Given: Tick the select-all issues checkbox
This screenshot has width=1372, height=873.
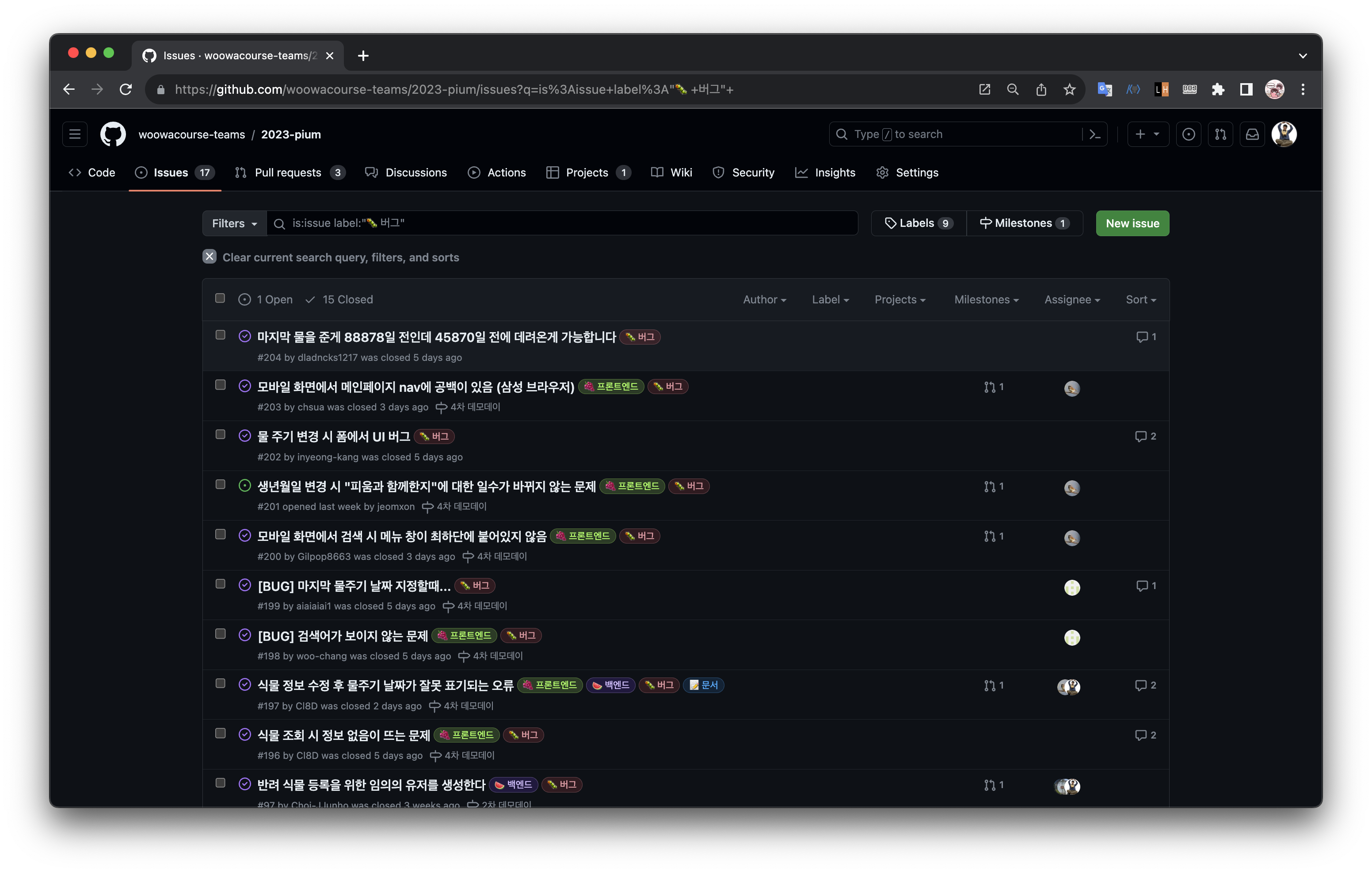Looking at the screenshot, I should click(x=220, y=298).
